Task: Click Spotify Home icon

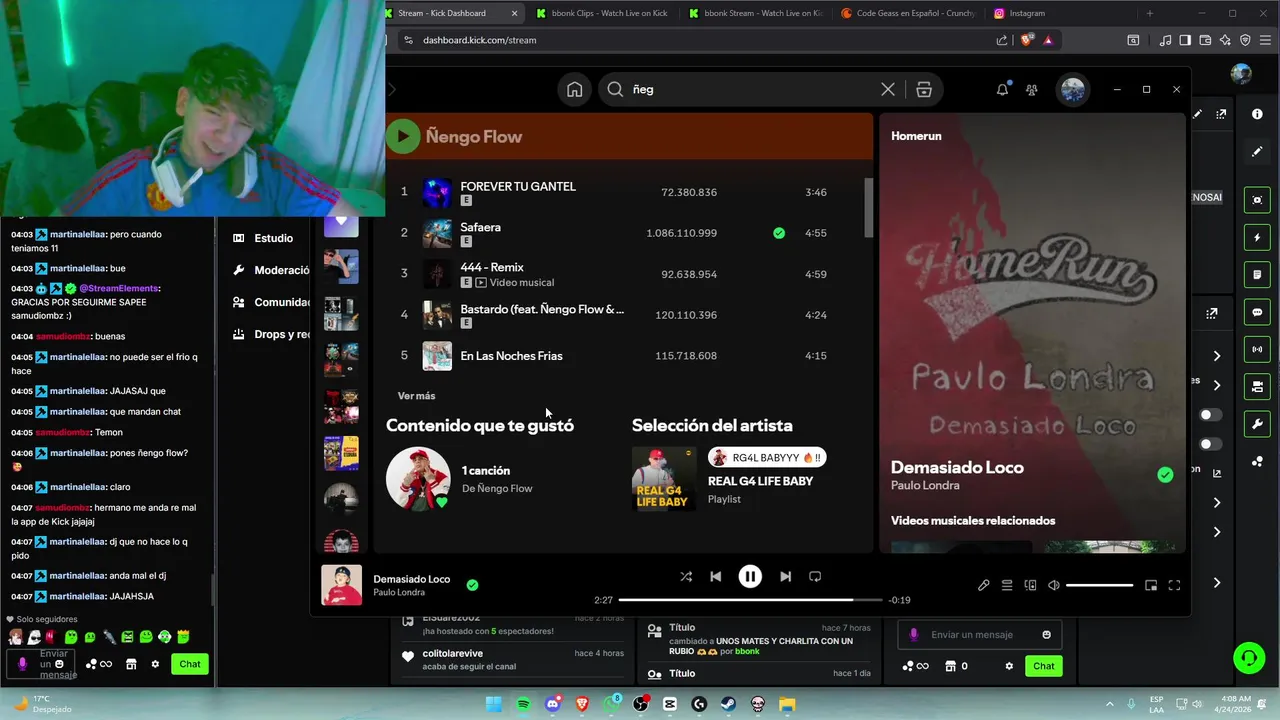Action: coord(574,89)
